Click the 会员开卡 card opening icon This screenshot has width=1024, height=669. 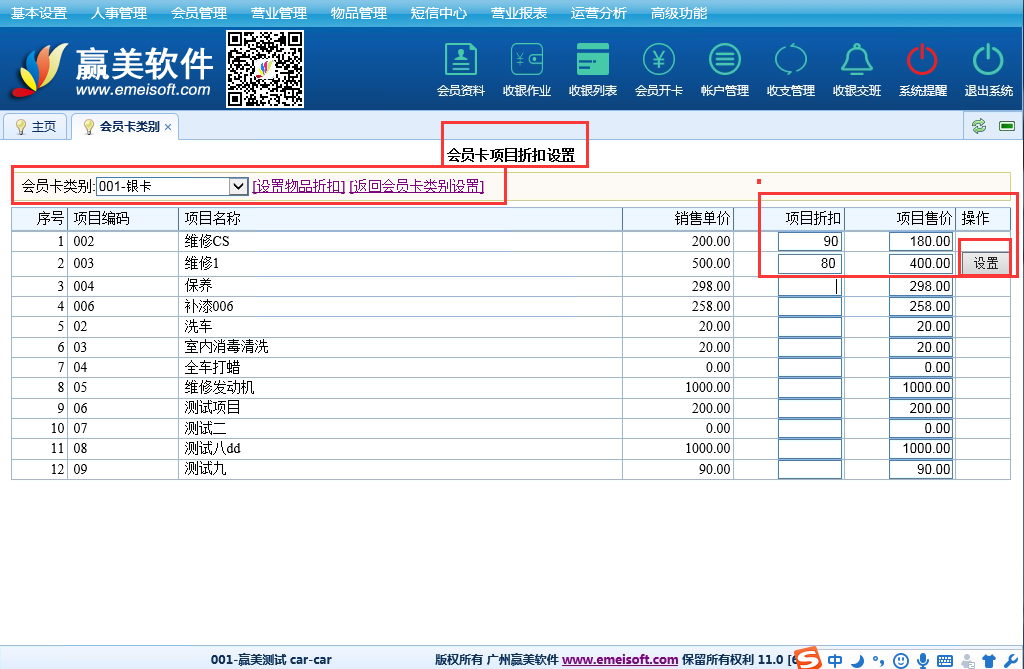658,62
